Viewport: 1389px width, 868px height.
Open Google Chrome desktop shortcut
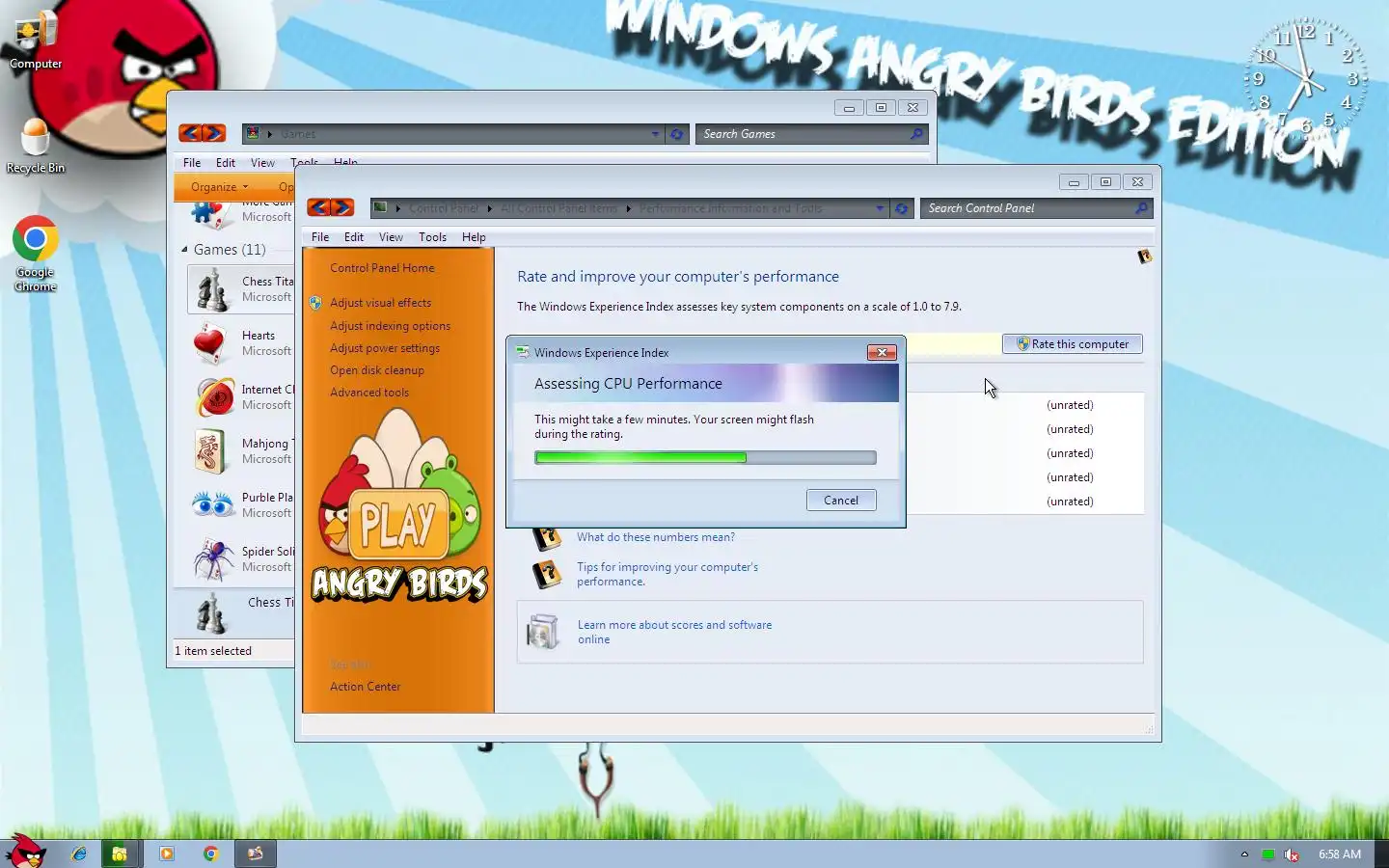36,254
